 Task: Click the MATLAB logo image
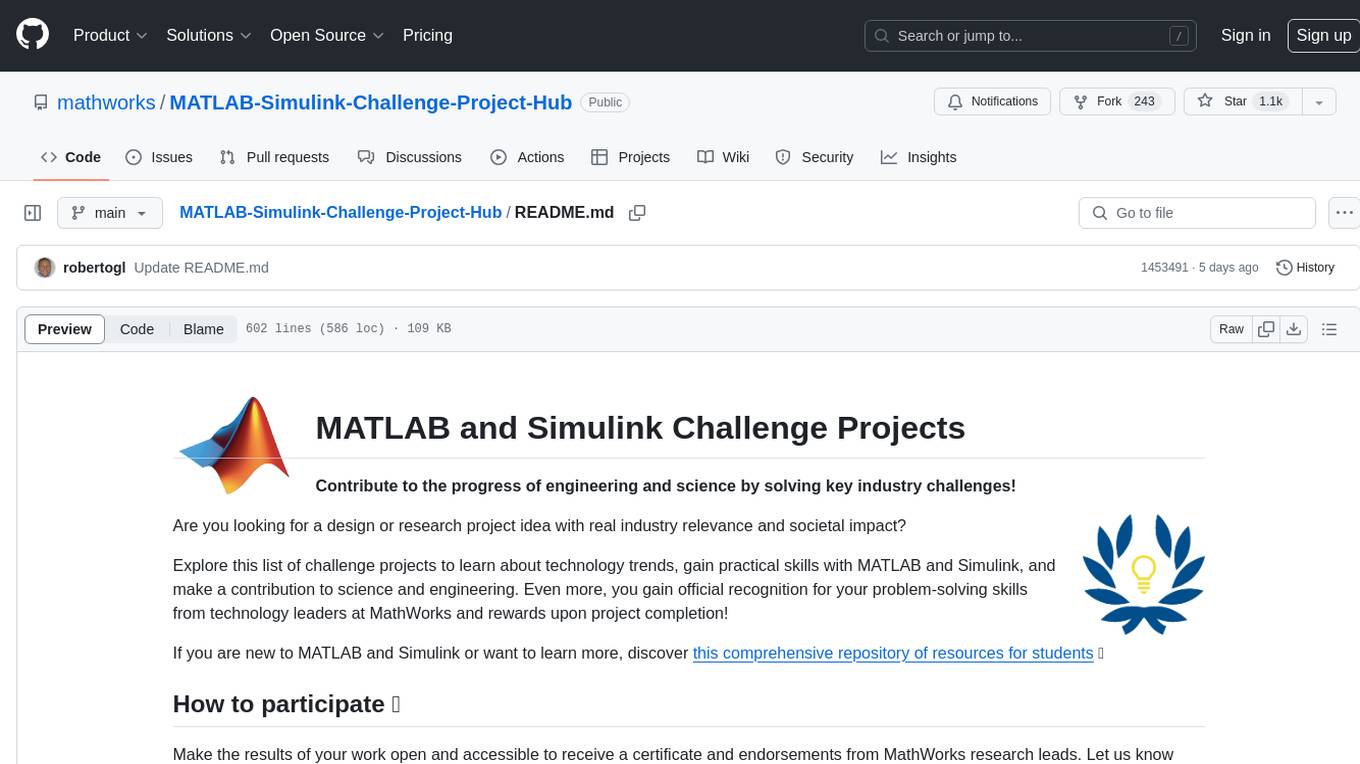point(234,446)
